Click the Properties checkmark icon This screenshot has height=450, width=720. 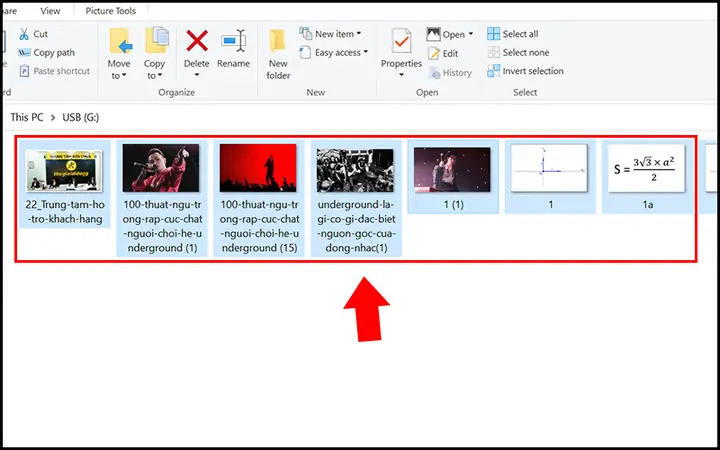[401, 41]
